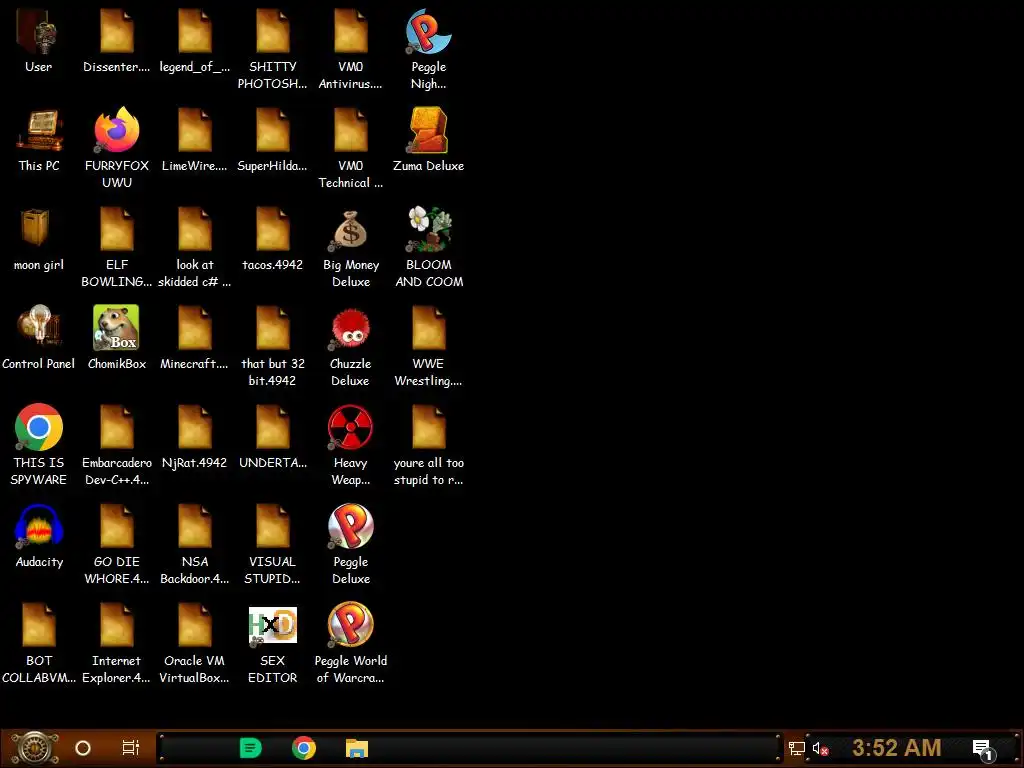Open the 3:52 AM clock
The image size is (1024, 768).
897,748
